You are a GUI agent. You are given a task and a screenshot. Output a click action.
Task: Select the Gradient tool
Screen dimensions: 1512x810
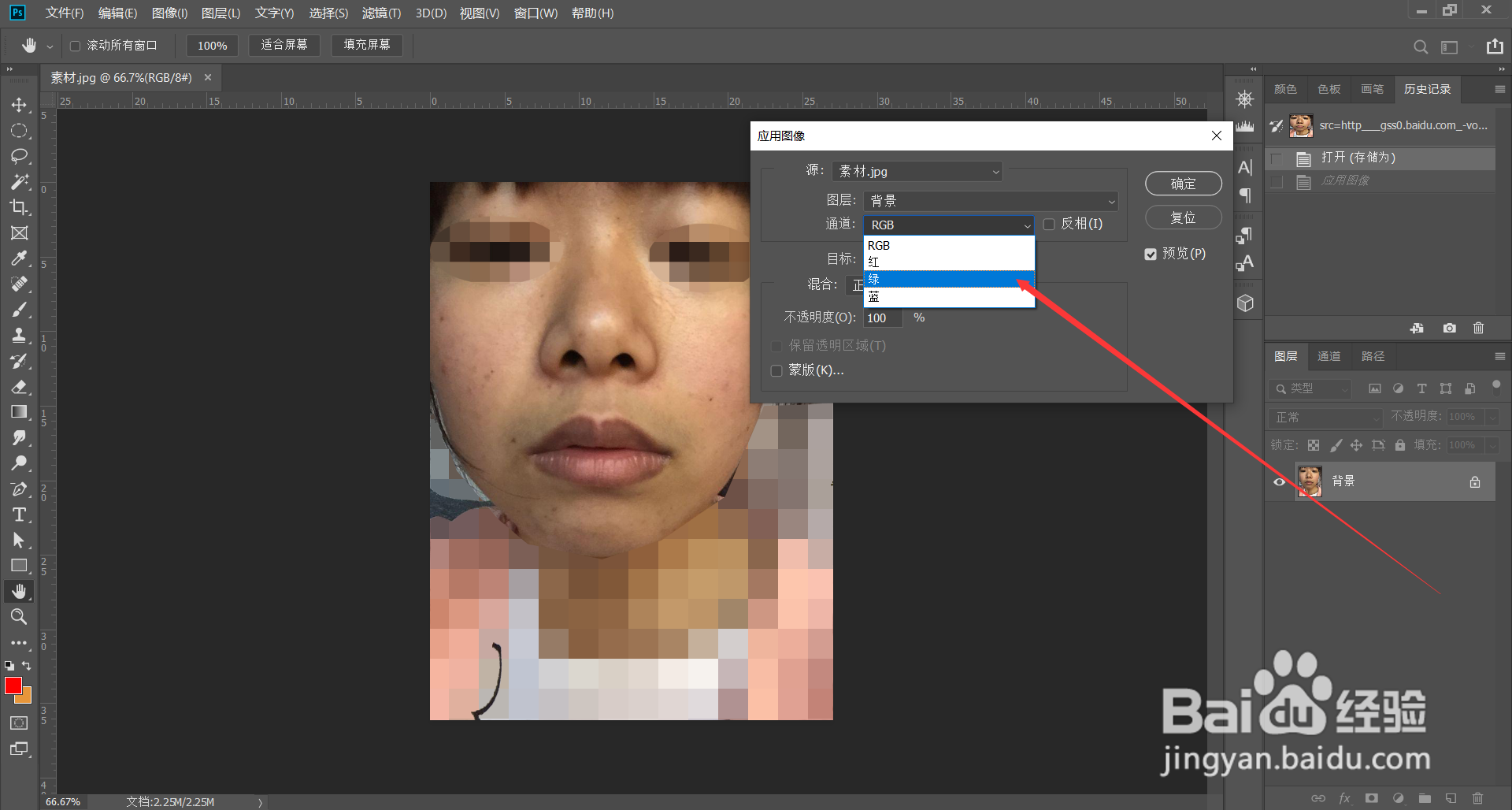(x=19, y=412)
